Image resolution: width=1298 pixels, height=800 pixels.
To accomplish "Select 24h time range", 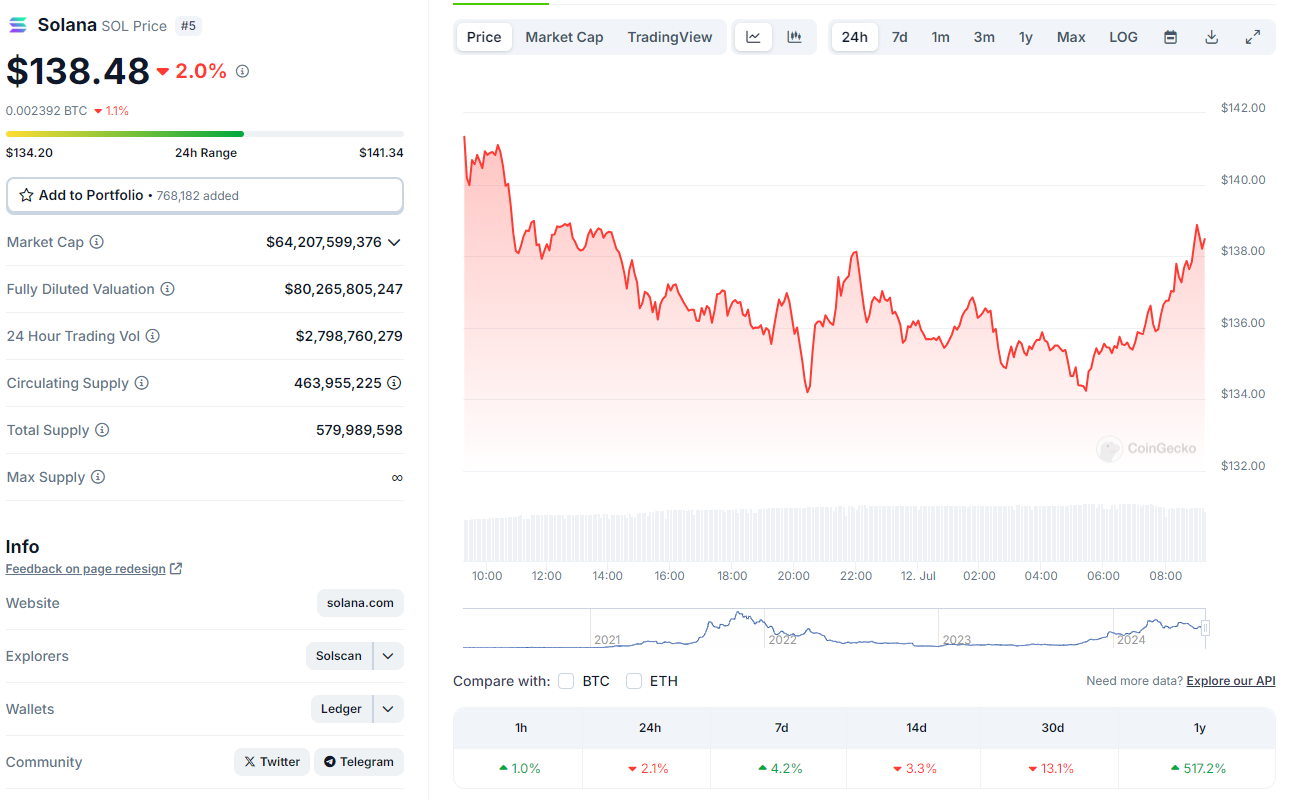I will pos(855,37).
